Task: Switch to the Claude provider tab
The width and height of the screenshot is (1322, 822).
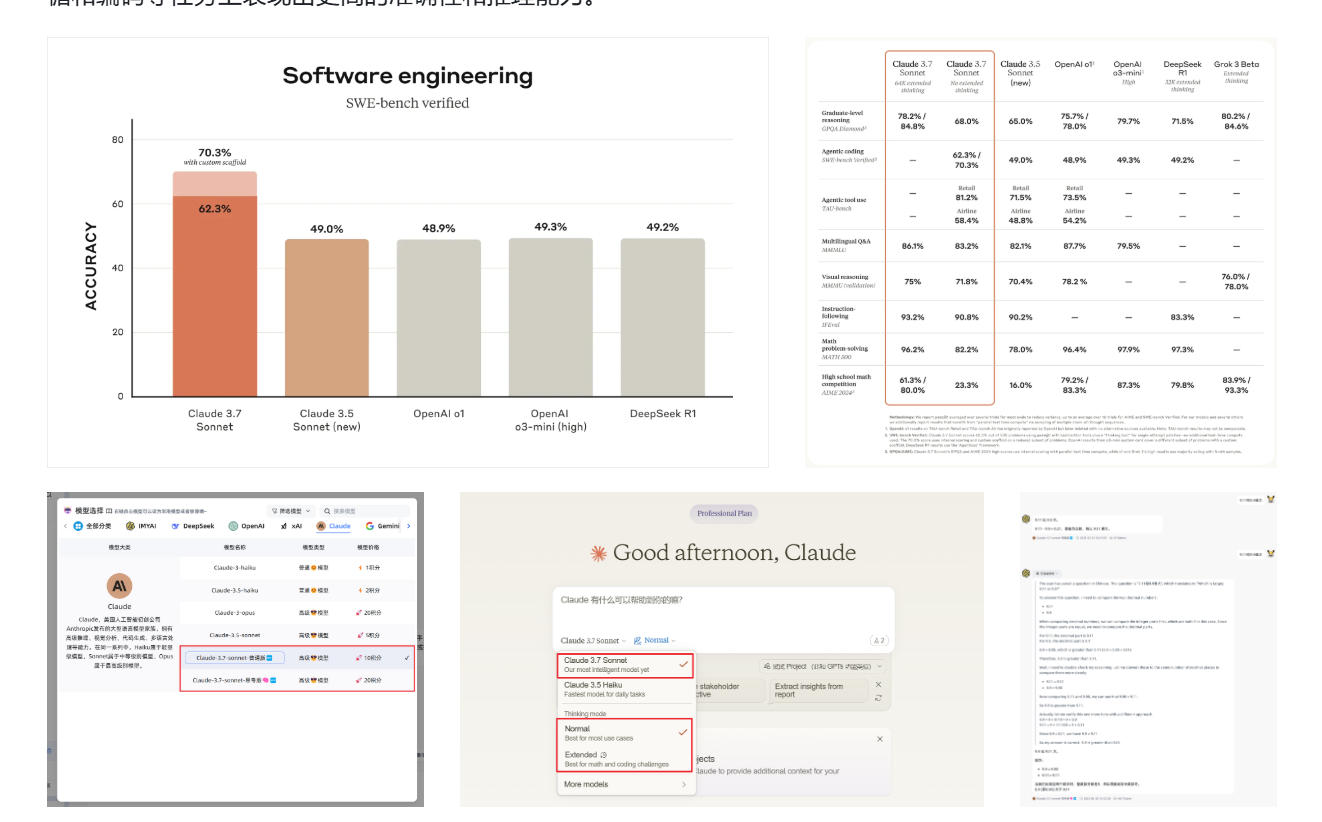Action: pos(334,526)
